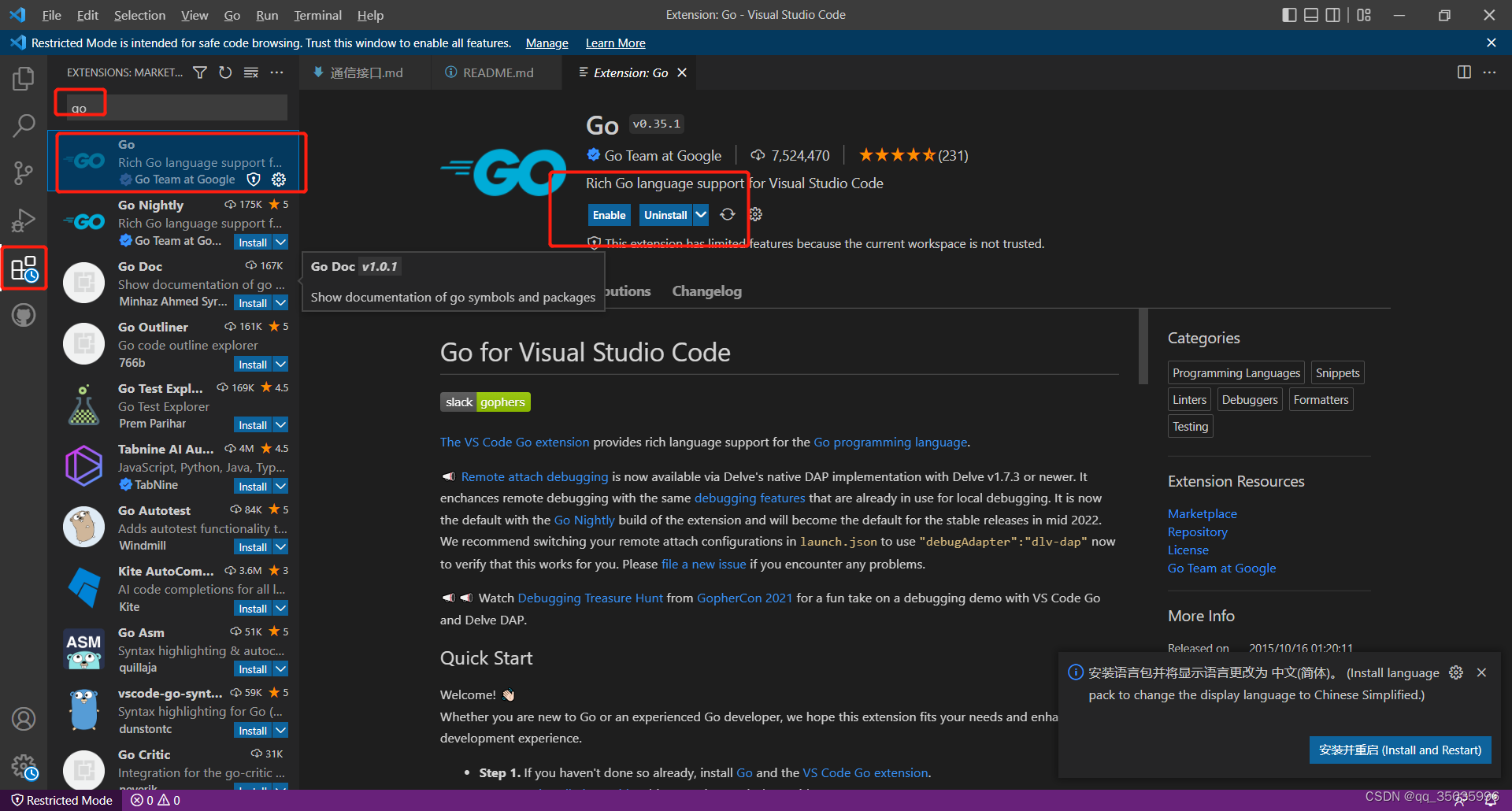Open manage gear on Go extension page

click(755, 214)
